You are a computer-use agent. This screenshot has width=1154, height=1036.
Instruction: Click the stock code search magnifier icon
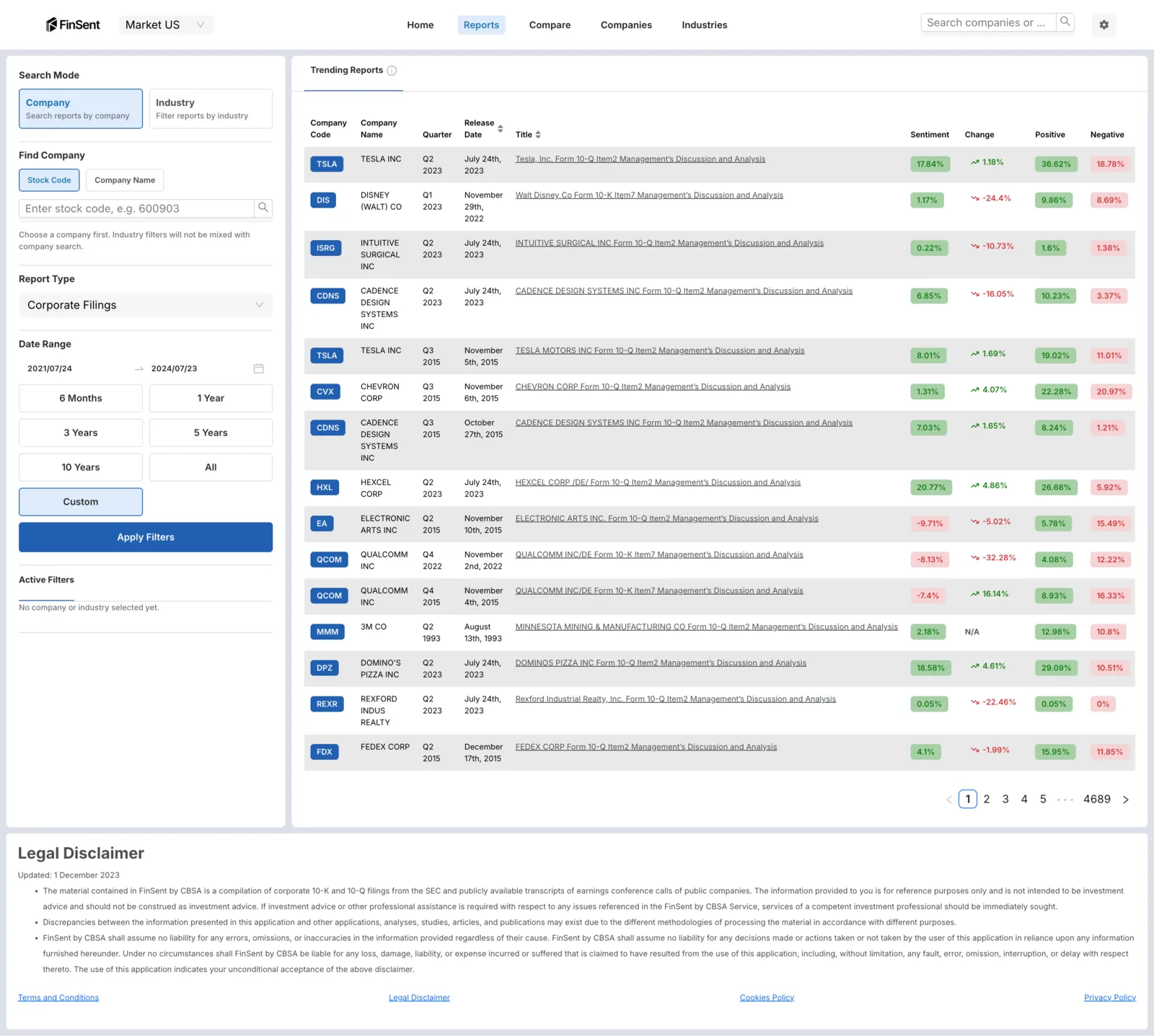[263, 208]
